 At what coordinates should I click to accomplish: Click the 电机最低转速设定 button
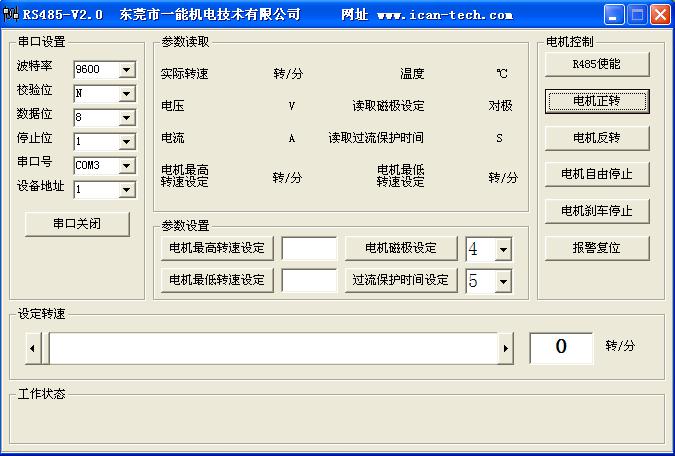pos(217,280)
